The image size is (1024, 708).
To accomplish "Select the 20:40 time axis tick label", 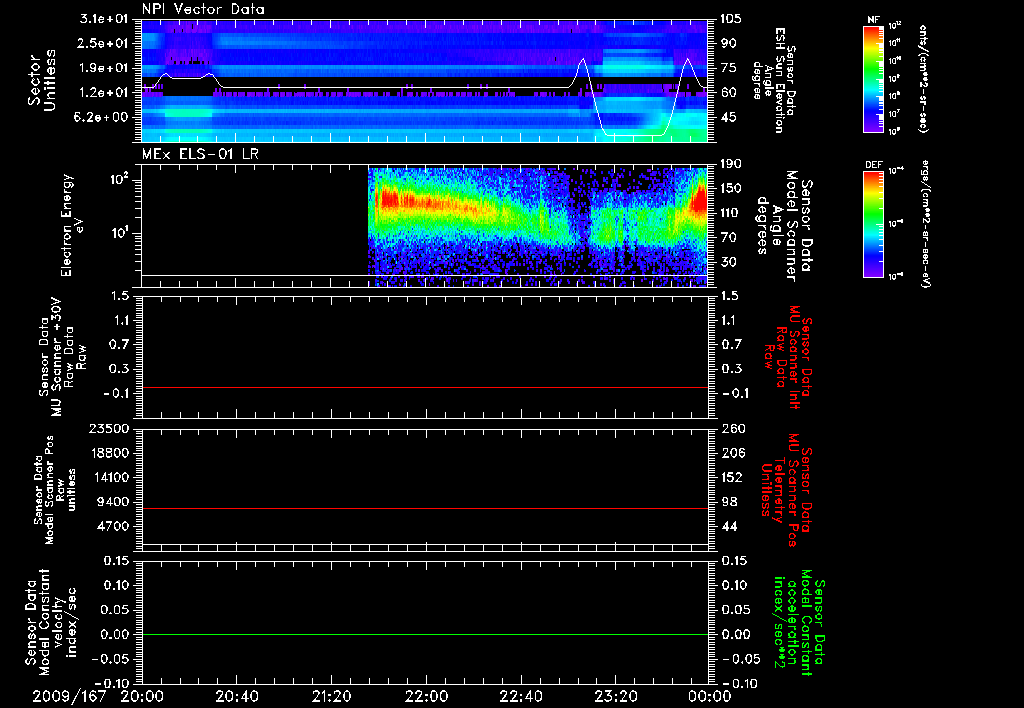I will click(237, 696).
